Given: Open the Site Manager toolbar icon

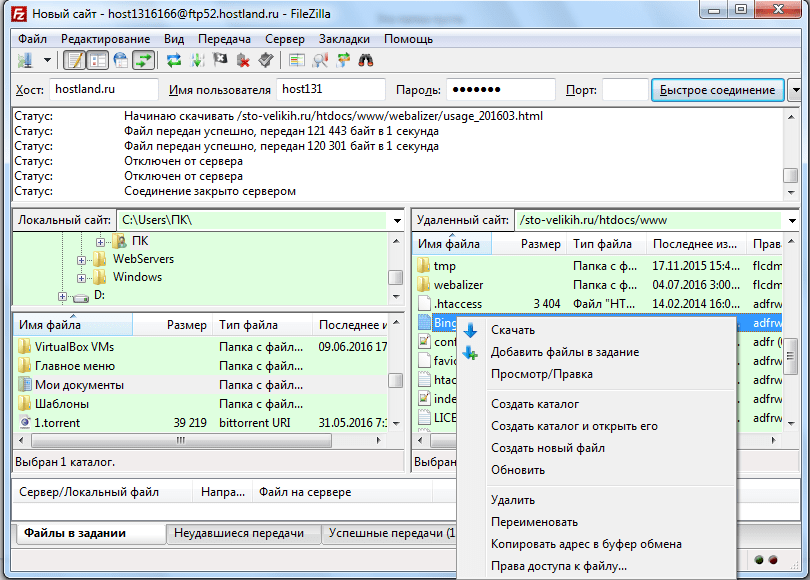Looking at the screenshot, I should pyautogui.click(x=25, y=60).
